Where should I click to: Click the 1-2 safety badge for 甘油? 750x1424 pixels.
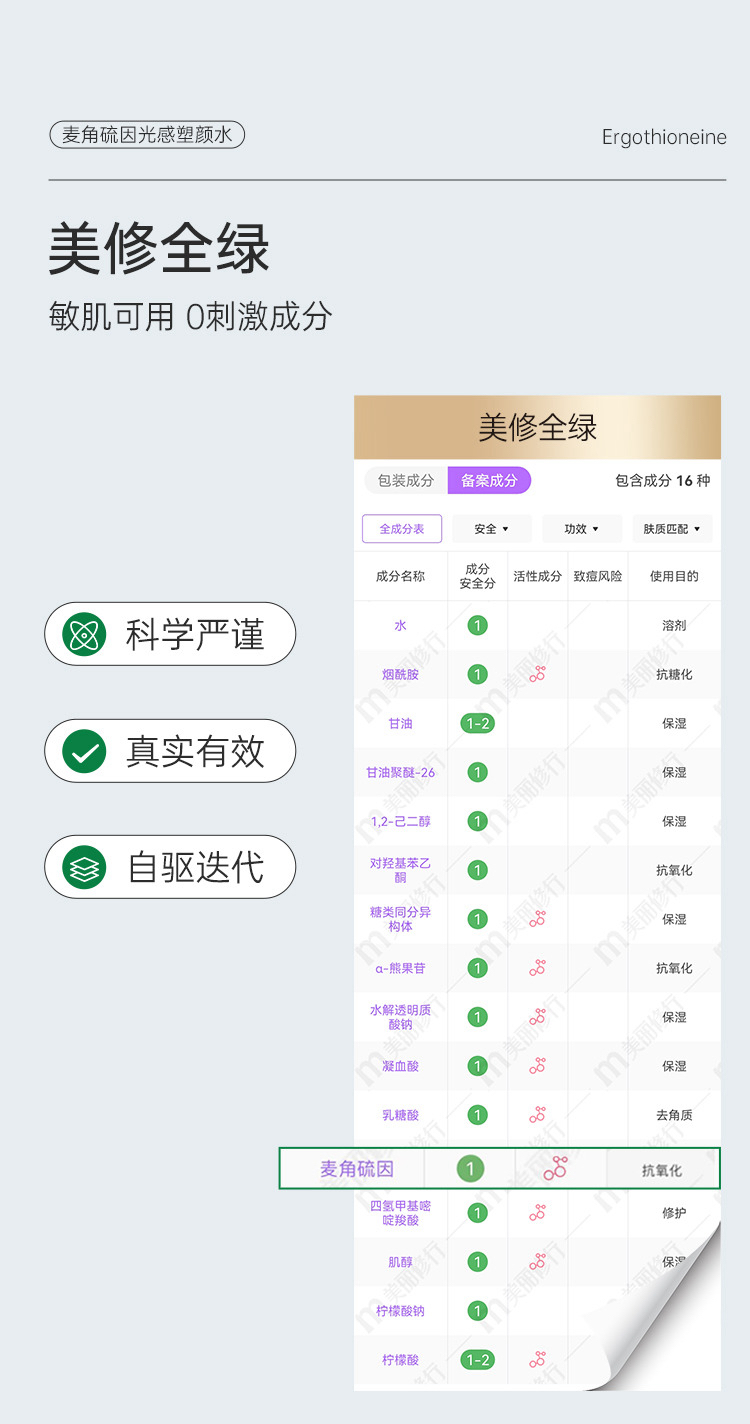coord(478,723)
